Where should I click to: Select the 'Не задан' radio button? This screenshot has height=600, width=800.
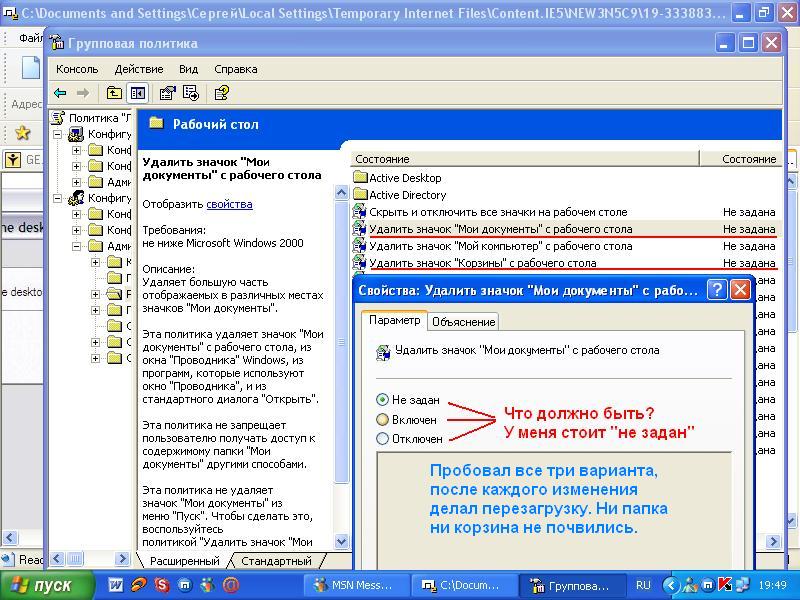[x=382, y=399]
